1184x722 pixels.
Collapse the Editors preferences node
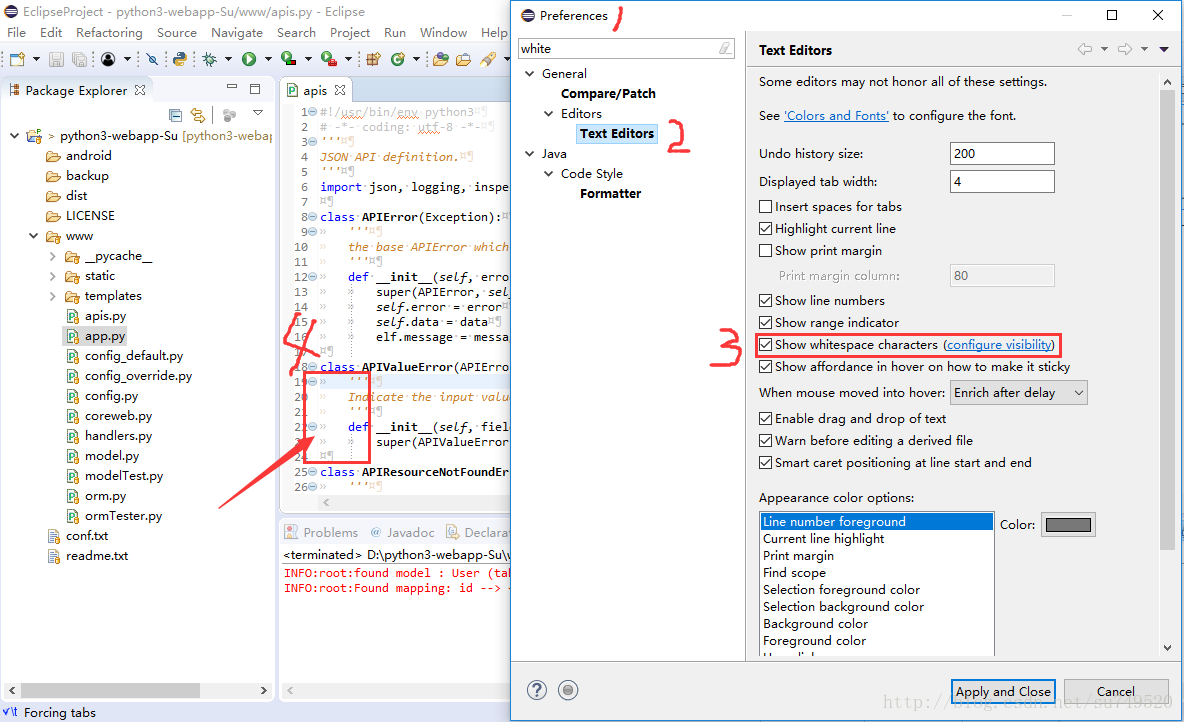click(548, 113)
